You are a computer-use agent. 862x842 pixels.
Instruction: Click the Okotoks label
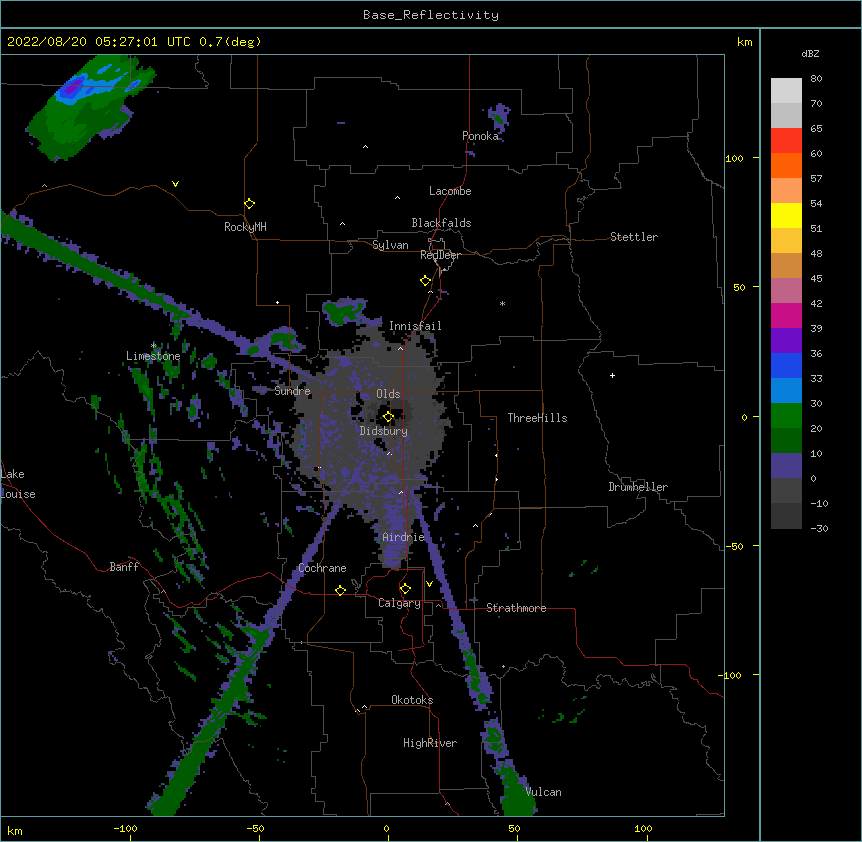point(412,700)
